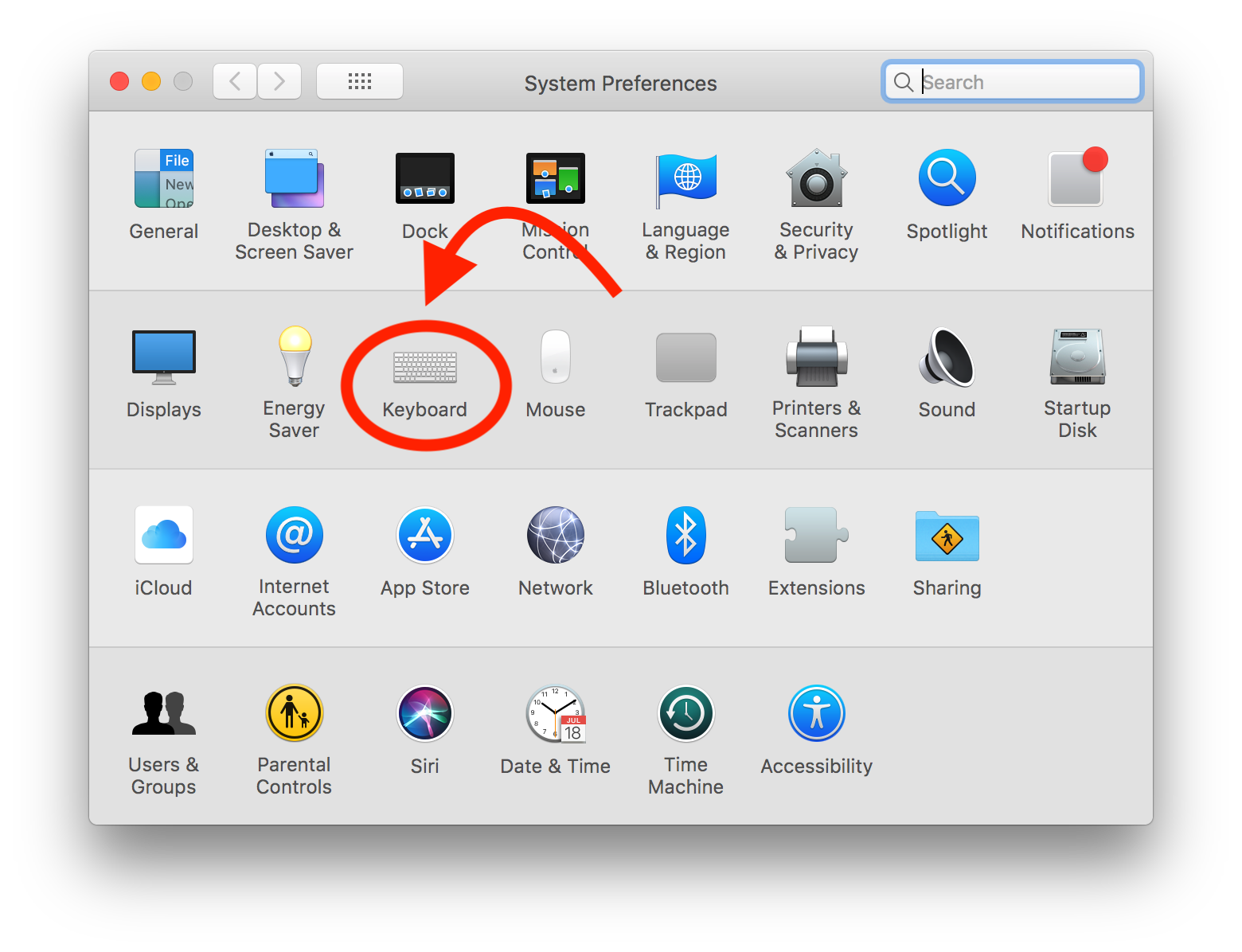Click the Accessibility icon
1242x952 pixels.
[x=816, y=714]
